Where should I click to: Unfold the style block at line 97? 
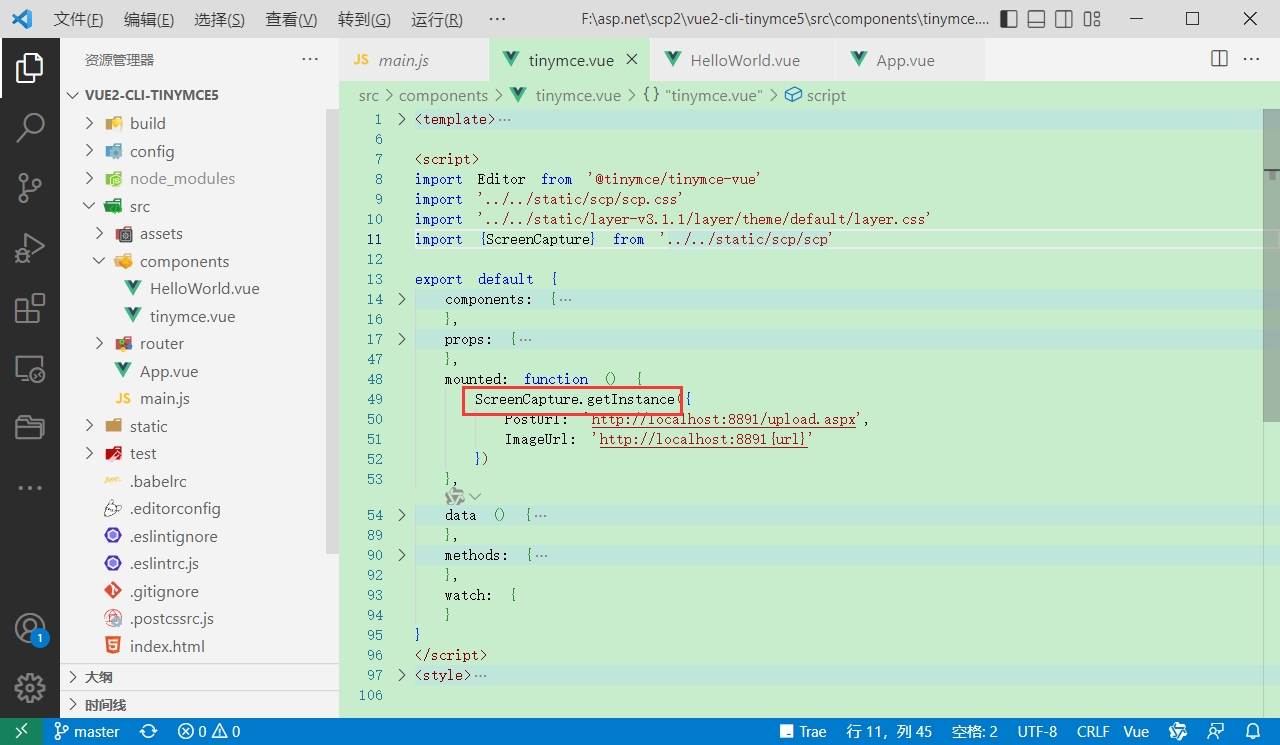click(402, 675)
